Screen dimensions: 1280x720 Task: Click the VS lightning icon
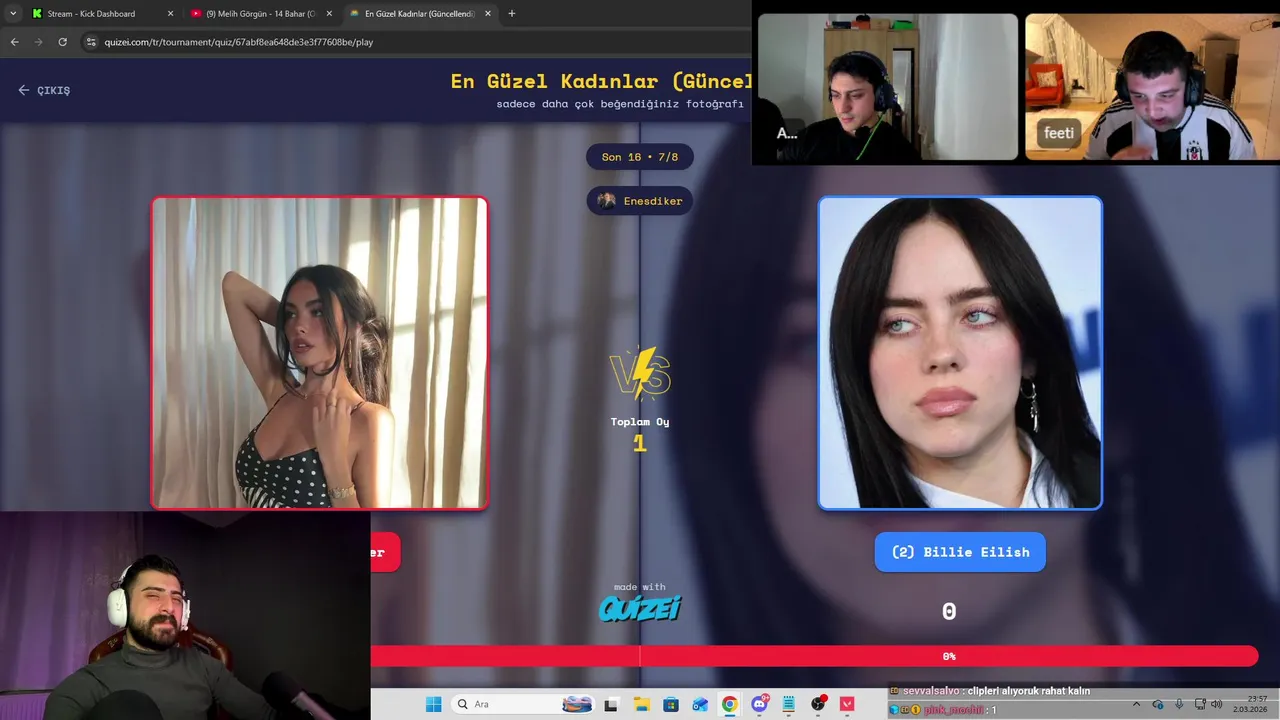[x=640, y=373]
